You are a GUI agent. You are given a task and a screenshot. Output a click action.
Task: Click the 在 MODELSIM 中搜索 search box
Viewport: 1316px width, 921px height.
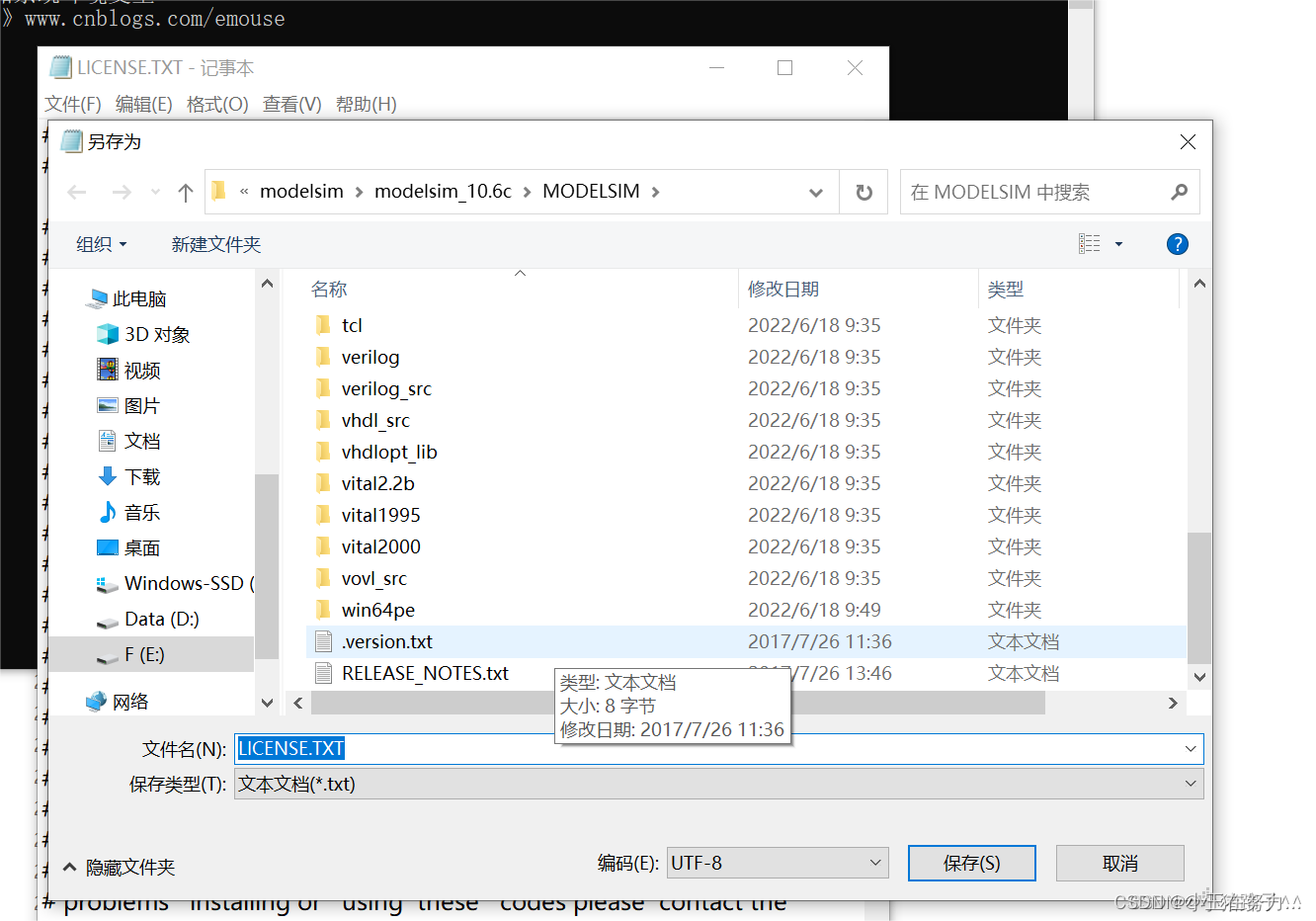tap(1049, 193)
